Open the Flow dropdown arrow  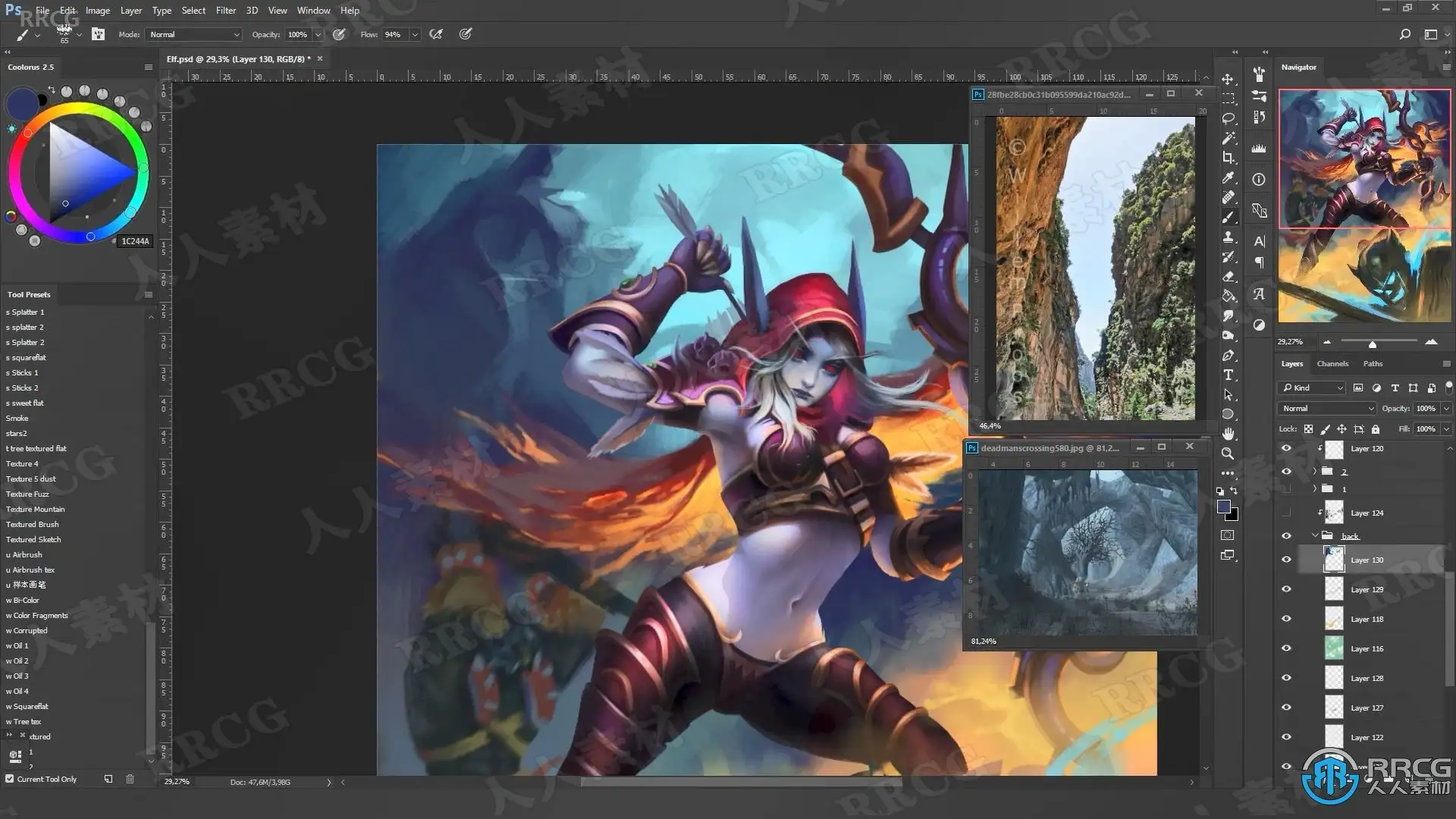click(415, 34)
